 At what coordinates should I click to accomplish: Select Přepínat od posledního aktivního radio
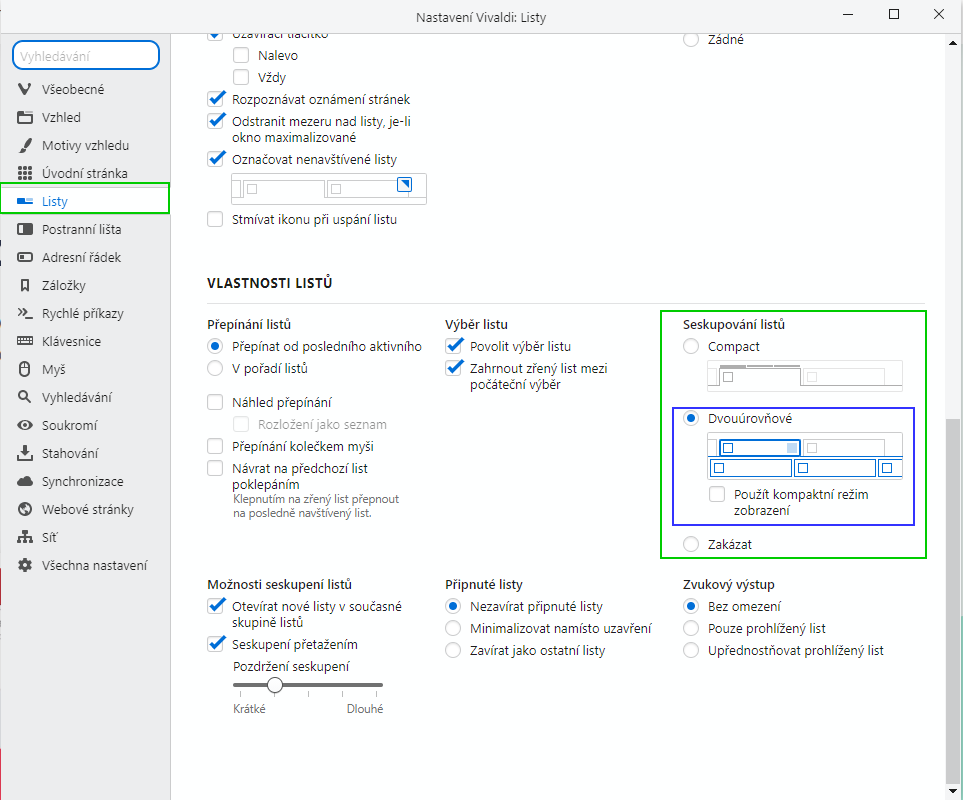point(215,346)
